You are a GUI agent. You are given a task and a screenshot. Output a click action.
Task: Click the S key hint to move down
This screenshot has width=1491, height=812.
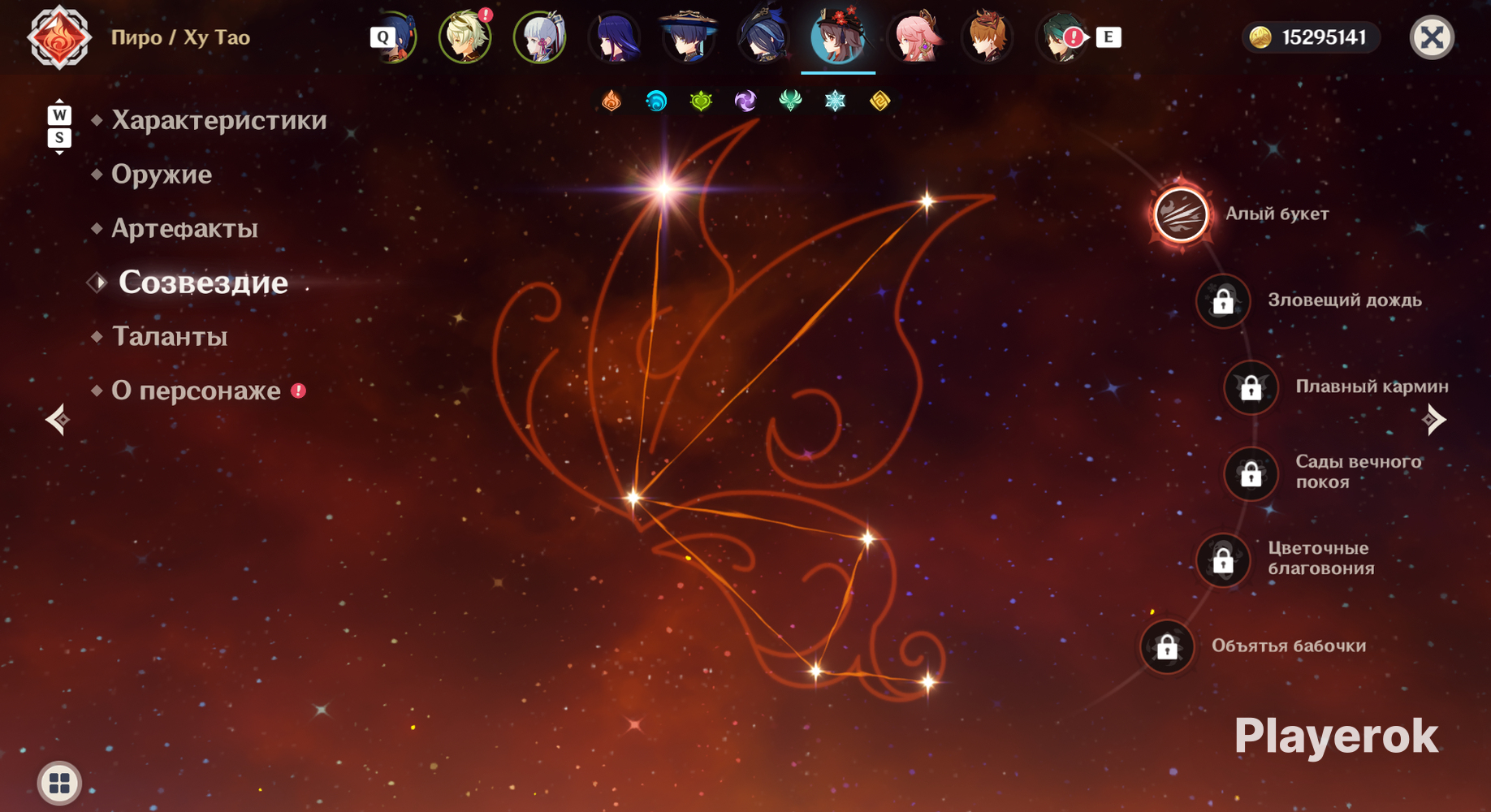pyautogui.click(x=59, y=137)
